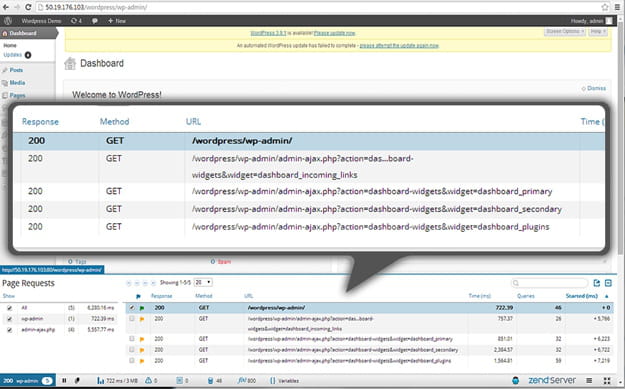The height and width of the screenshot is (389, 625).
Task: Open the 200 wp-admin request badge
Action: point(27,381)
